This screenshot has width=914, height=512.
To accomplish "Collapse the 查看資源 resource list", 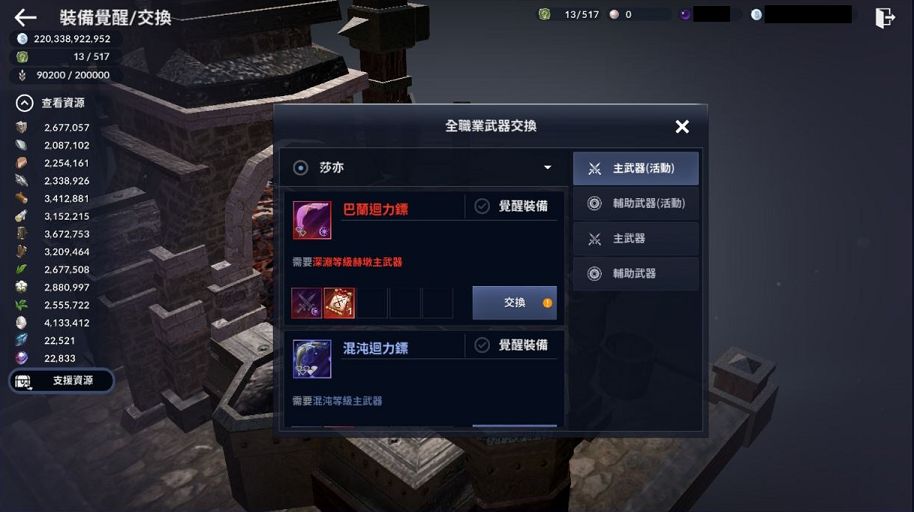I will [24, 103].
